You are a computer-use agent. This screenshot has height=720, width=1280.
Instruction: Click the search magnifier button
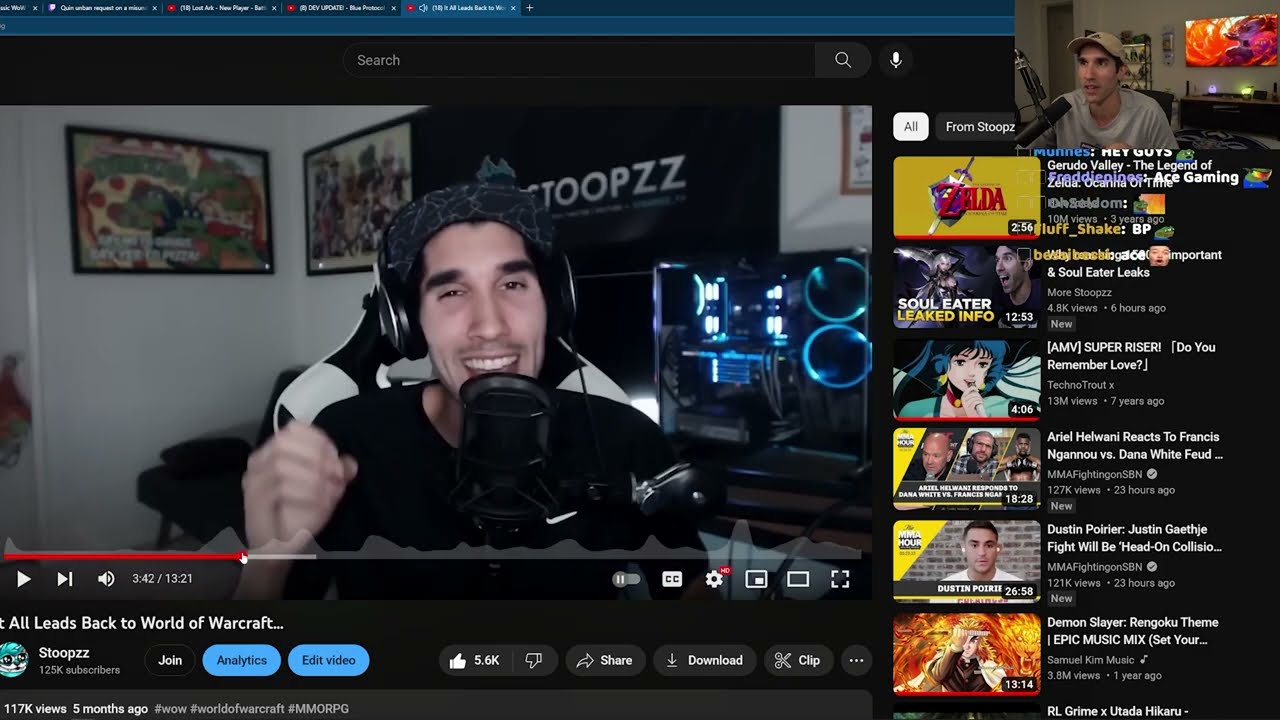point(843,60)
